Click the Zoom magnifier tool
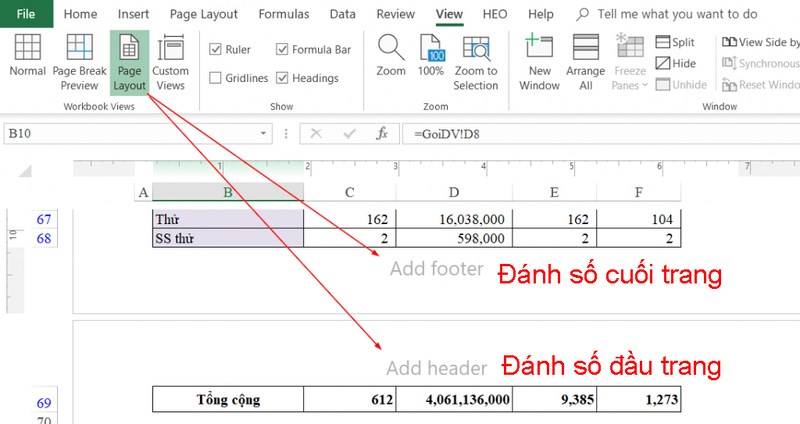Screen dimensions: 800x424 point(391,55)
